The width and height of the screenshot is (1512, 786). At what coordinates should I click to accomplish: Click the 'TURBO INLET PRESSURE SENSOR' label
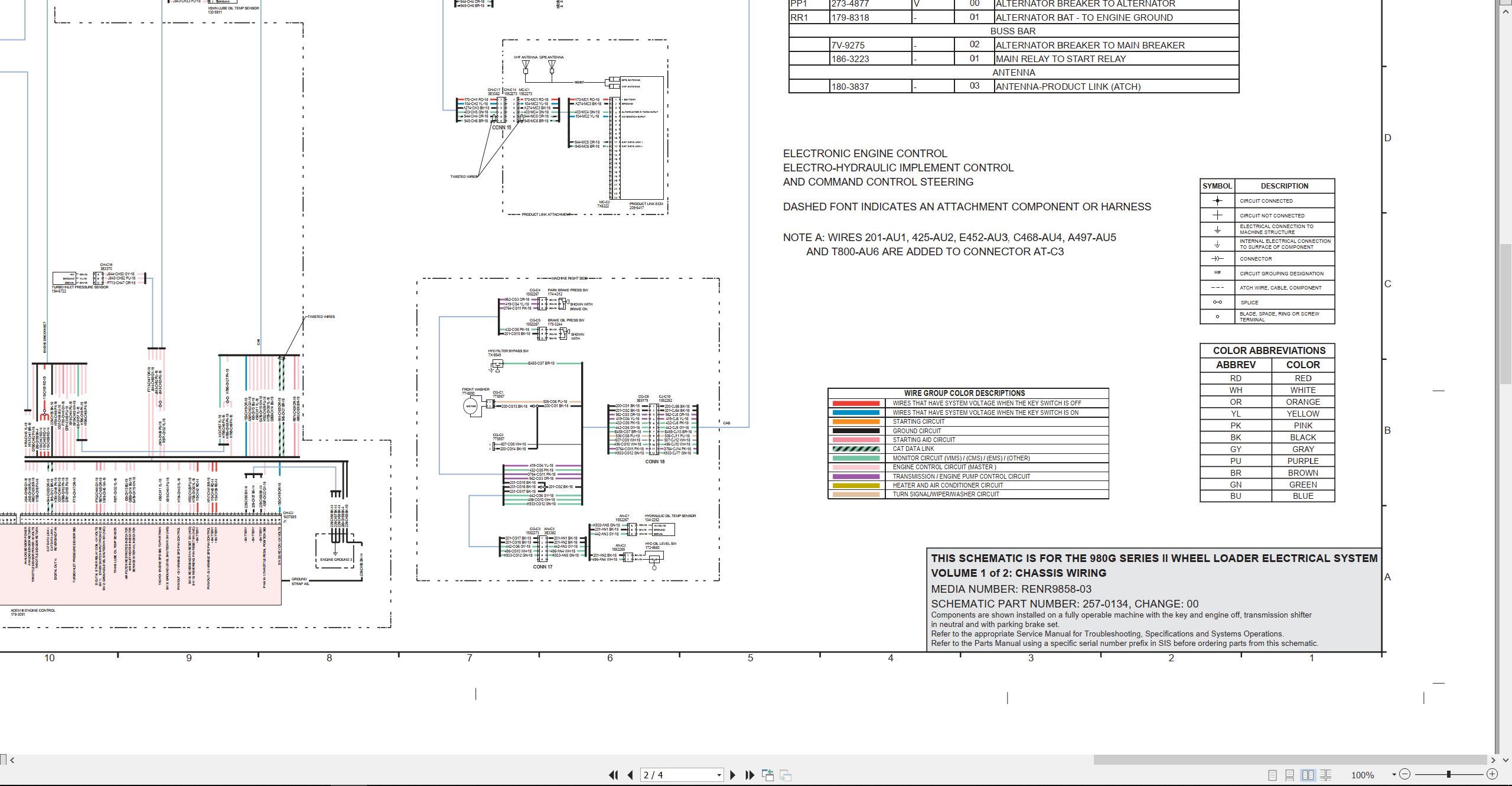[x=80, y=287]
